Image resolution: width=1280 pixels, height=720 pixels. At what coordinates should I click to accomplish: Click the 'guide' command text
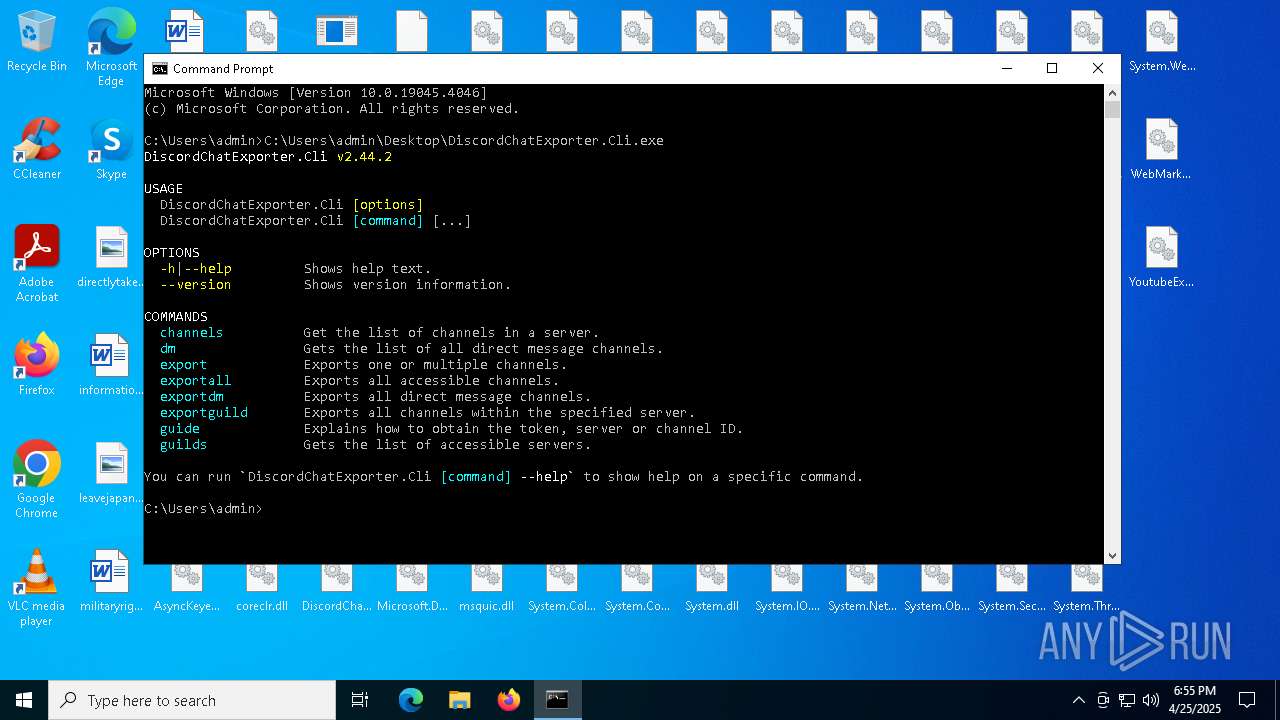180,429
